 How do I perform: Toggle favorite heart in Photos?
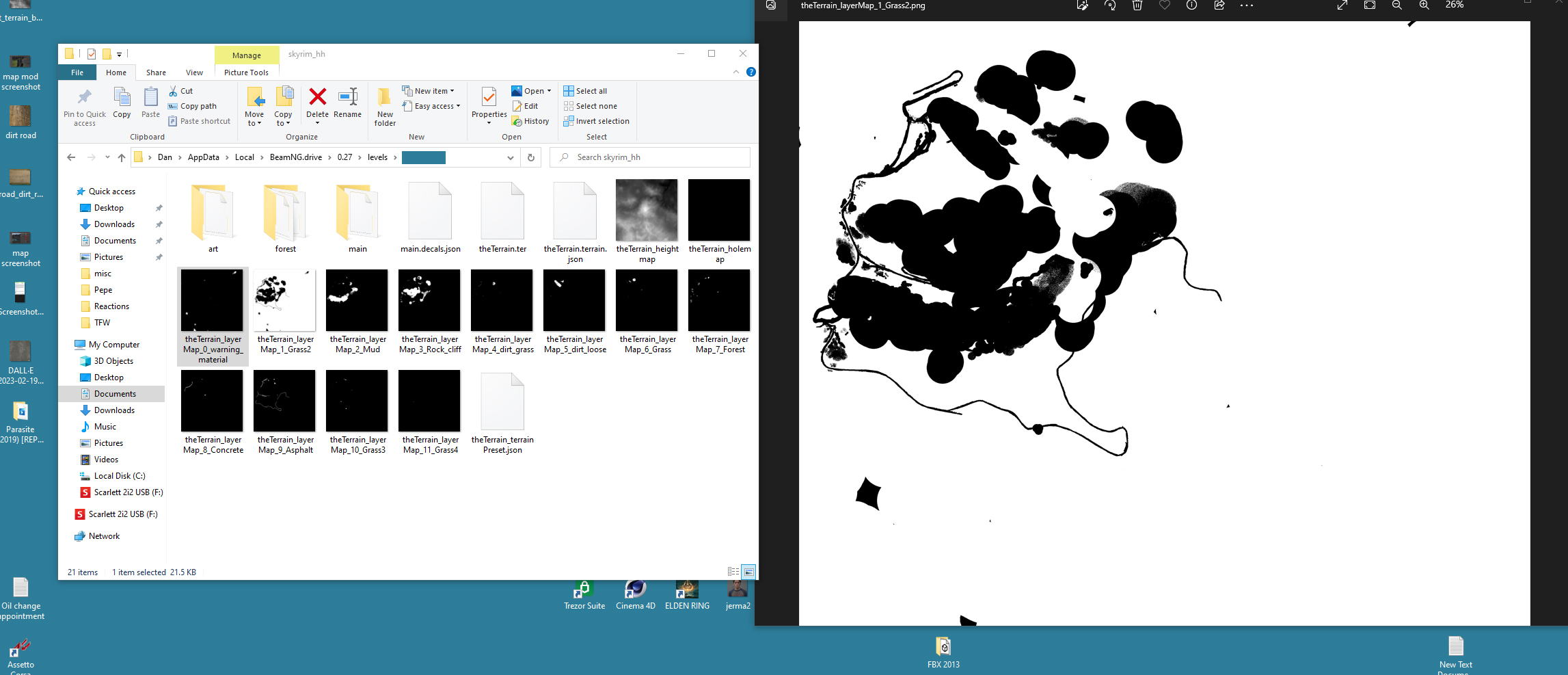pos(1165,5)
